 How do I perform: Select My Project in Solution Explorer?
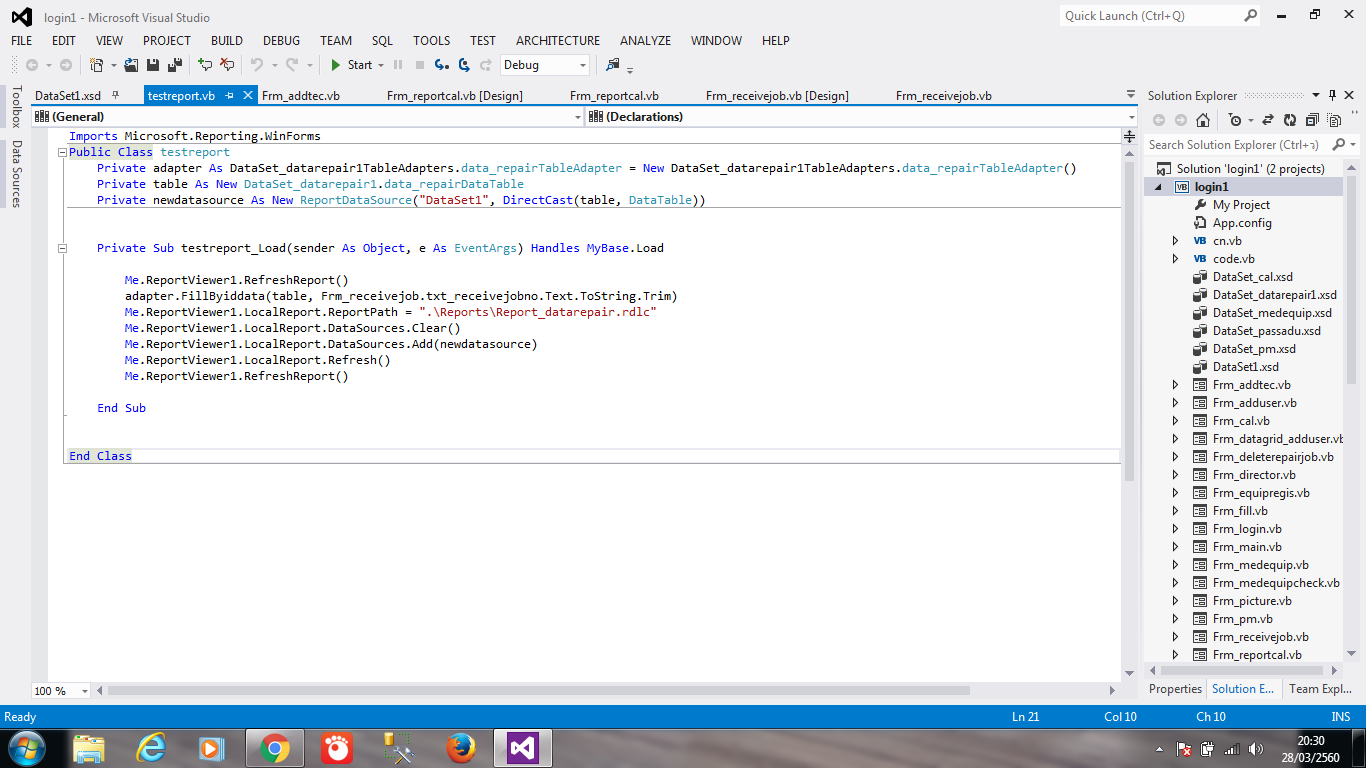click(1241, 205)
